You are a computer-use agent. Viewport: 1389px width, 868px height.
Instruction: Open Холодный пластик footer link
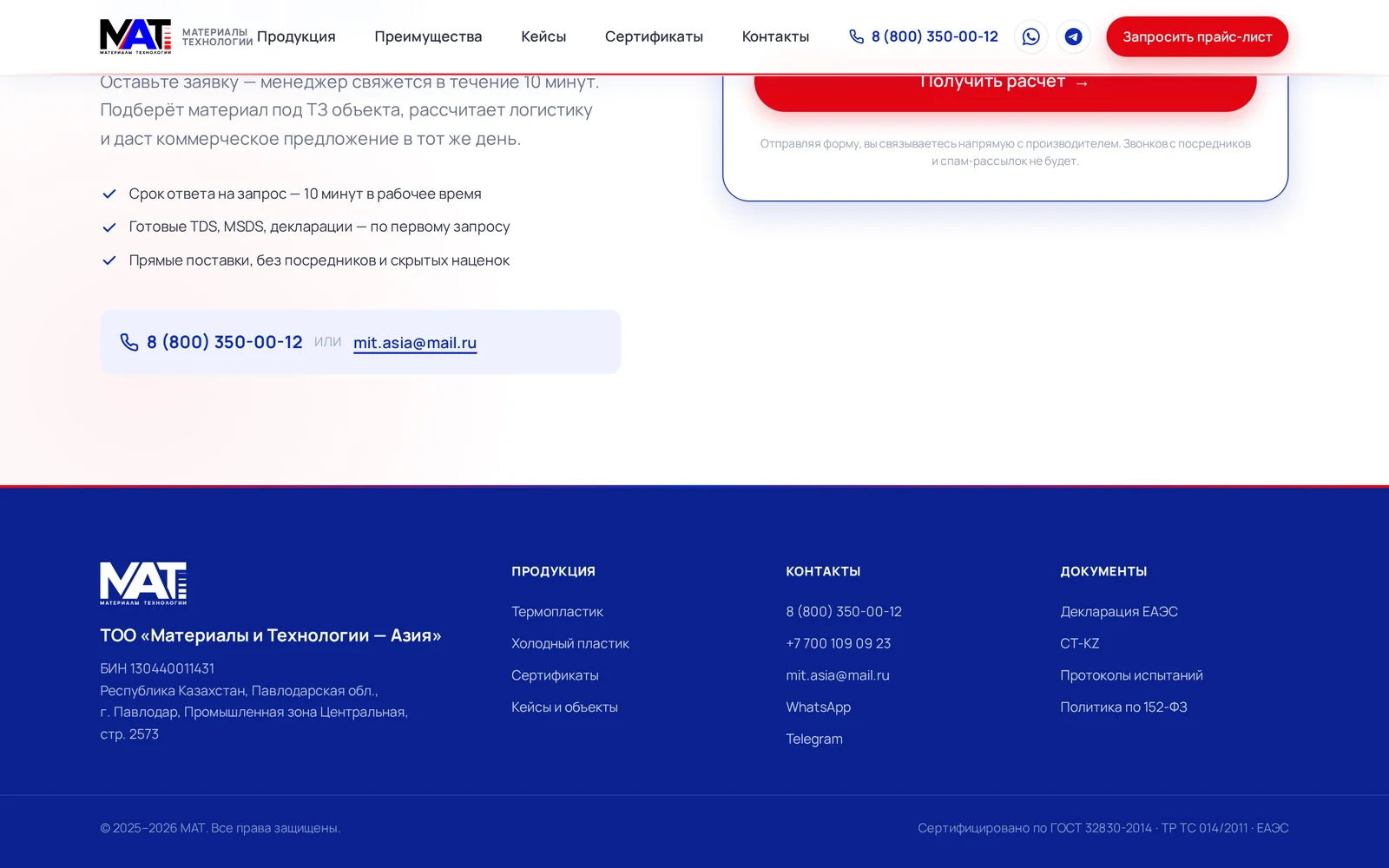570,643
